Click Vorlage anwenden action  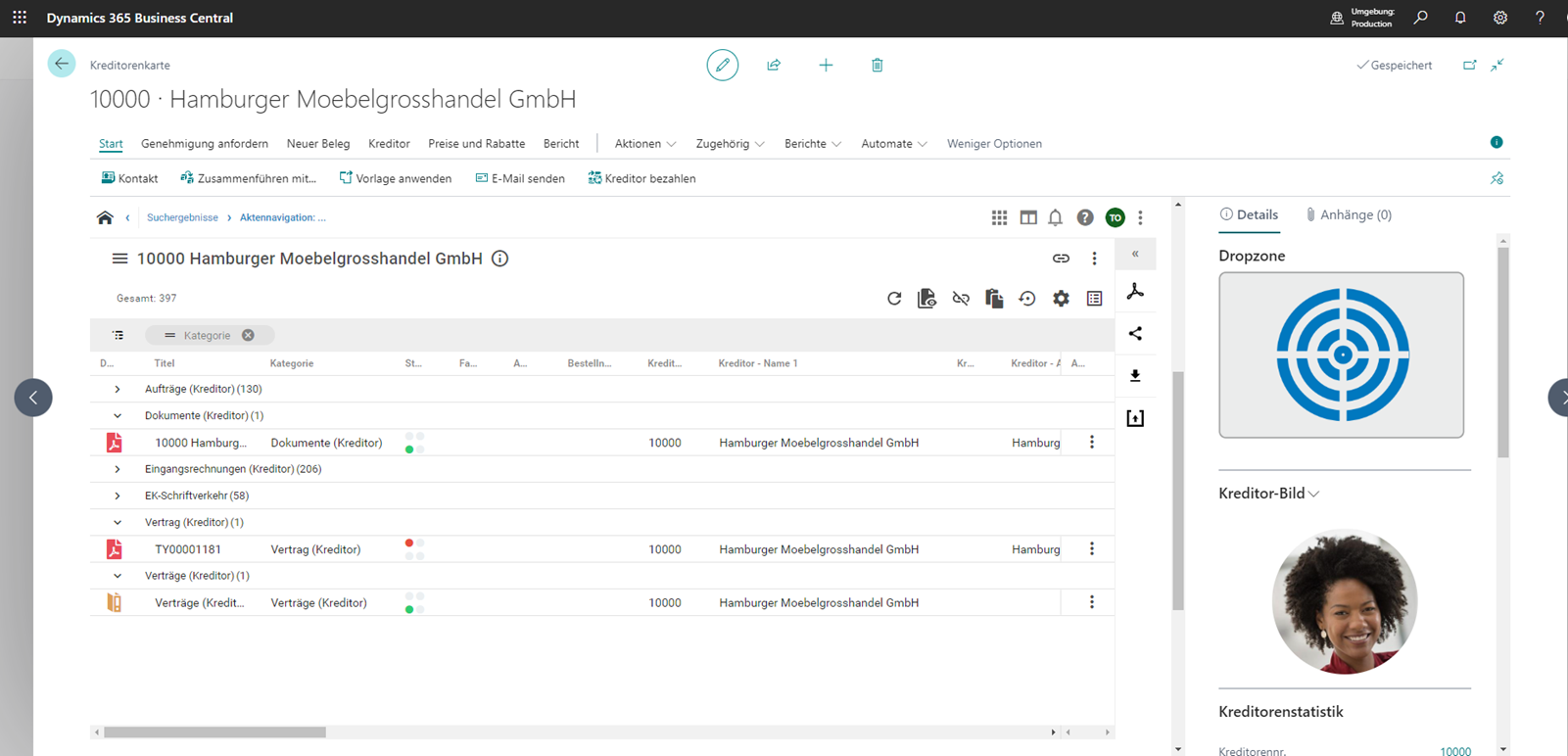pos(396,178)
